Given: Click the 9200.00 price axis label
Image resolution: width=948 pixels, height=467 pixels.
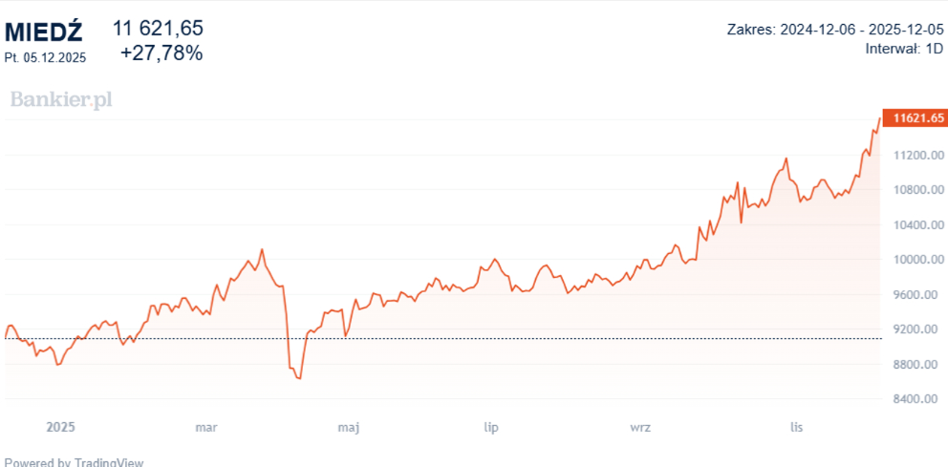Looking at the screenshot, I should pyautogui.click(x=917, y=329).
